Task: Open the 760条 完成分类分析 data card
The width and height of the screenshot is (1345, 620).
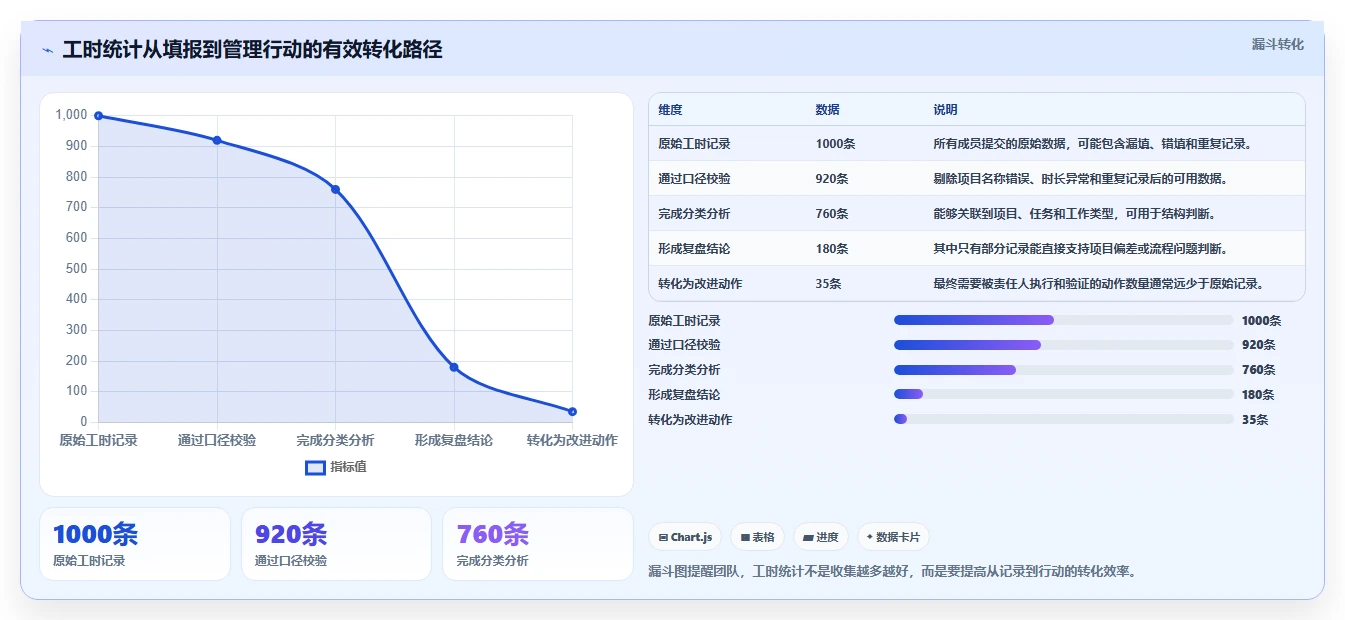Action: (538, 544)
